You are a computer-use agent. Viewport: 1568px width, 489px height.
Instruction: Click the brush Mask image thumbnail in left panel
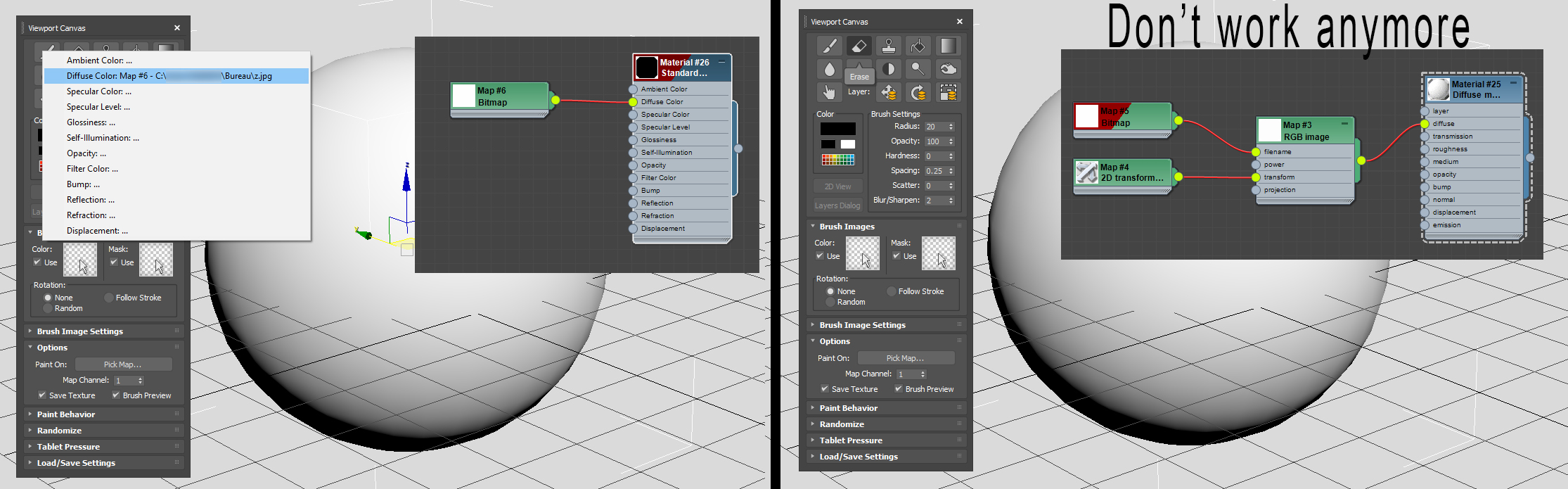(x=156, y=260)
